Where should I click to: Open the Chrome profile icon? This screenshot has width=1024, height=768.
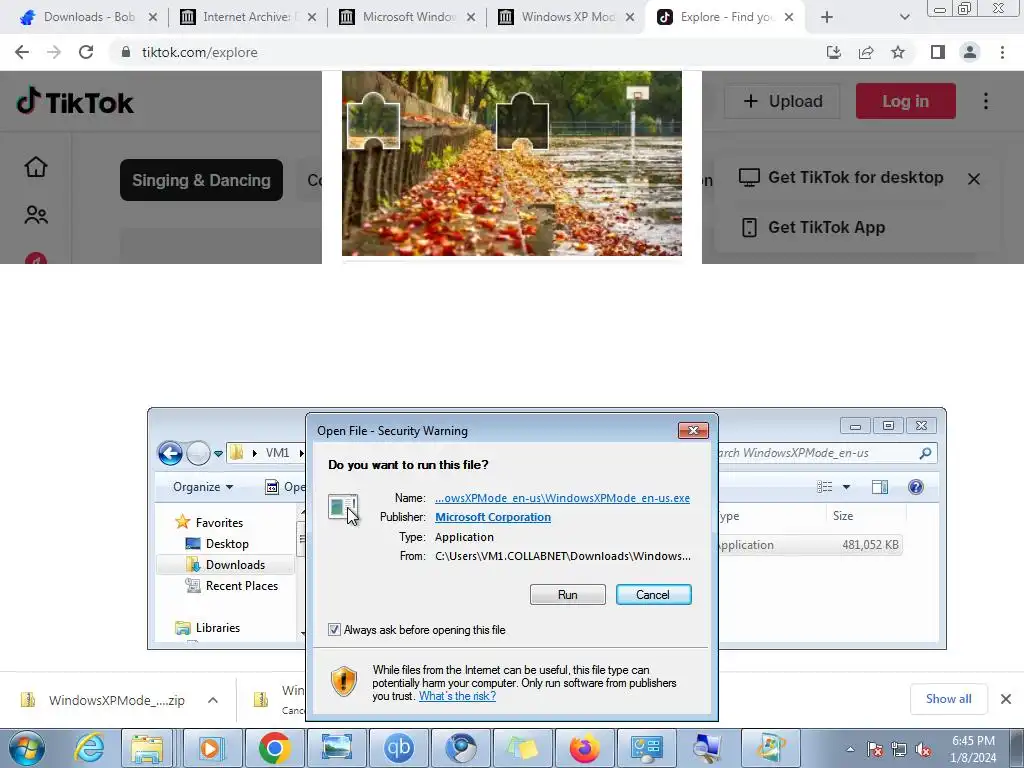(x=970, y=52)
